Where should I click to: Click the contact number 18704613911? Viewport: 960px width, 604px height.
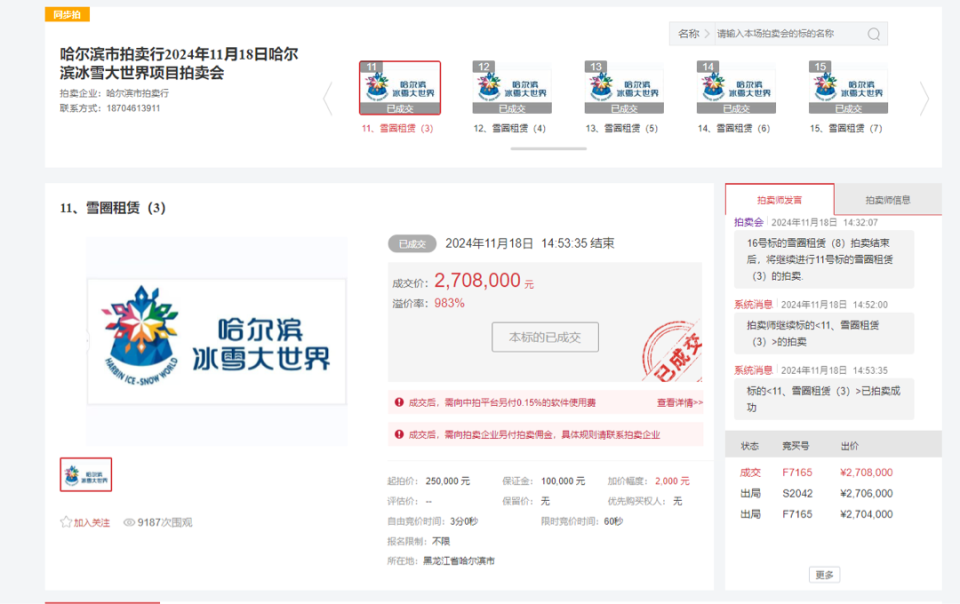click(x=133, y=108)
